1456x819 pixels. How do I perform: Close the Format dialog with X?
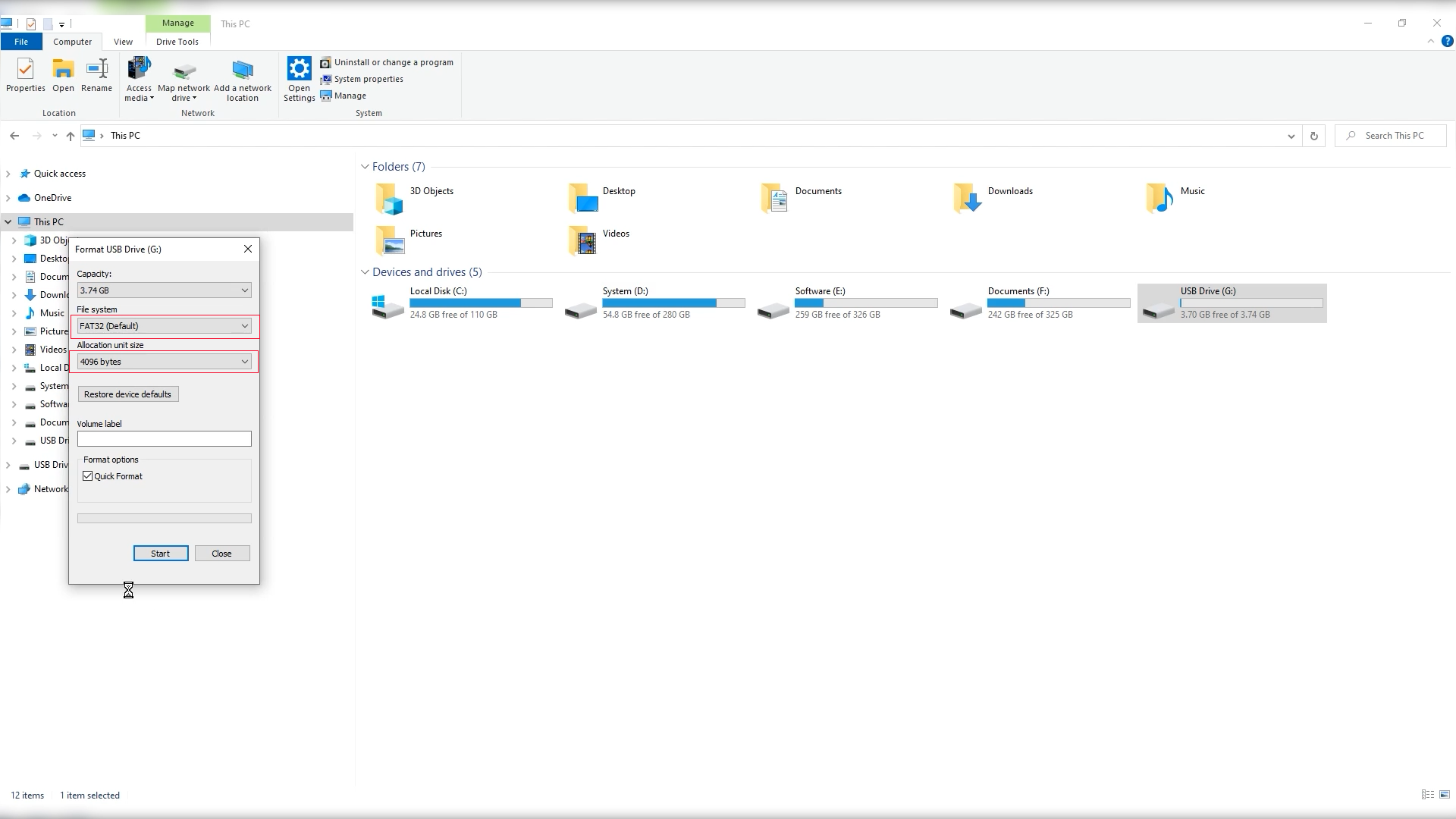pyautogui.click(x=248, y=249)
